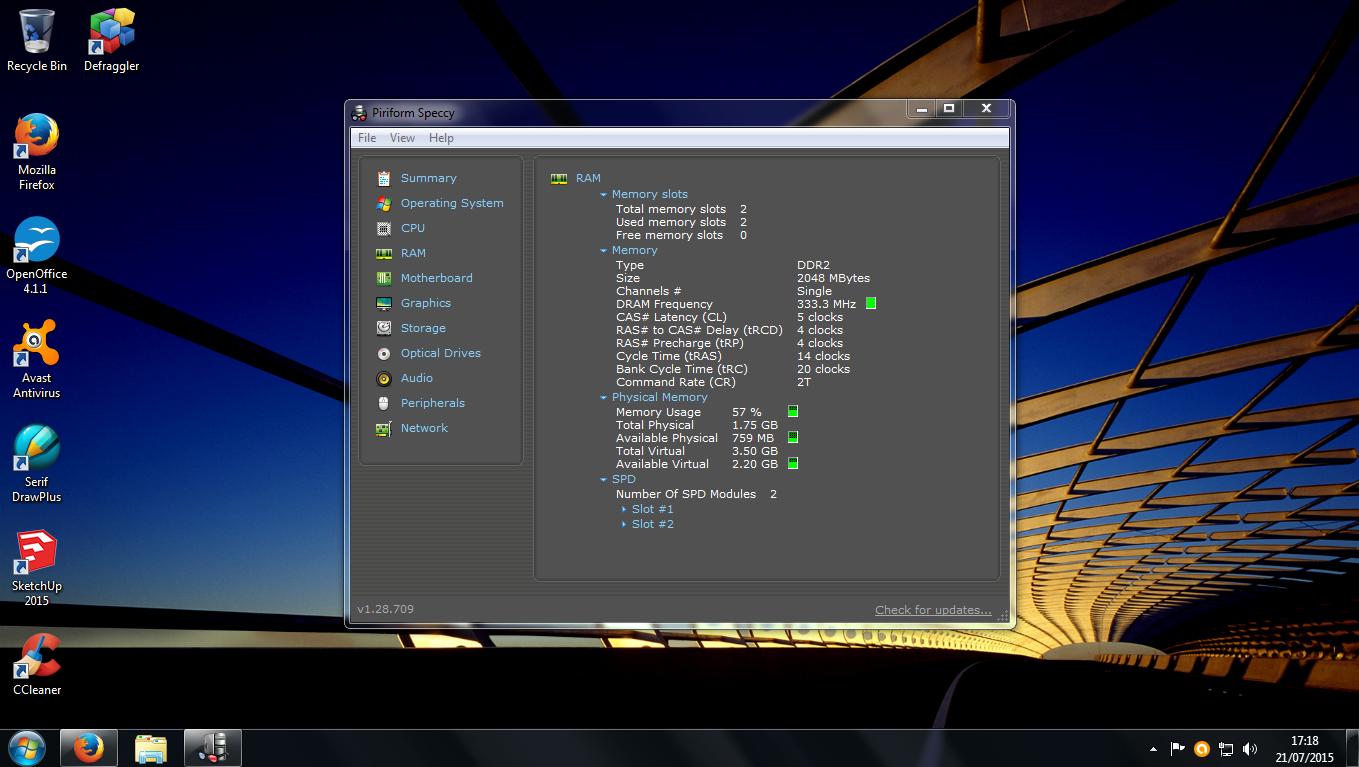Open Windows Explorer from the taskbar

[151, 748]
